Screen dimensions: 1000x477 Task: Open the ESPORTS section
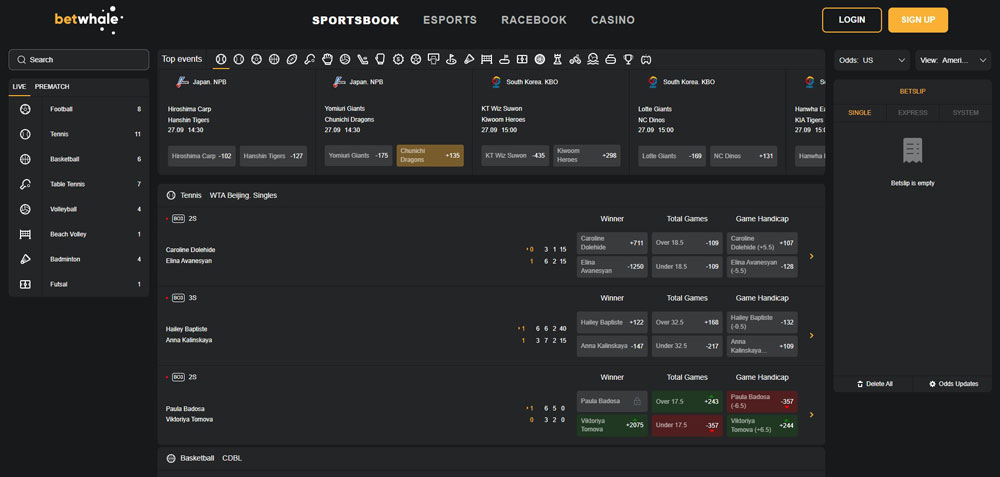click(450, 20)
